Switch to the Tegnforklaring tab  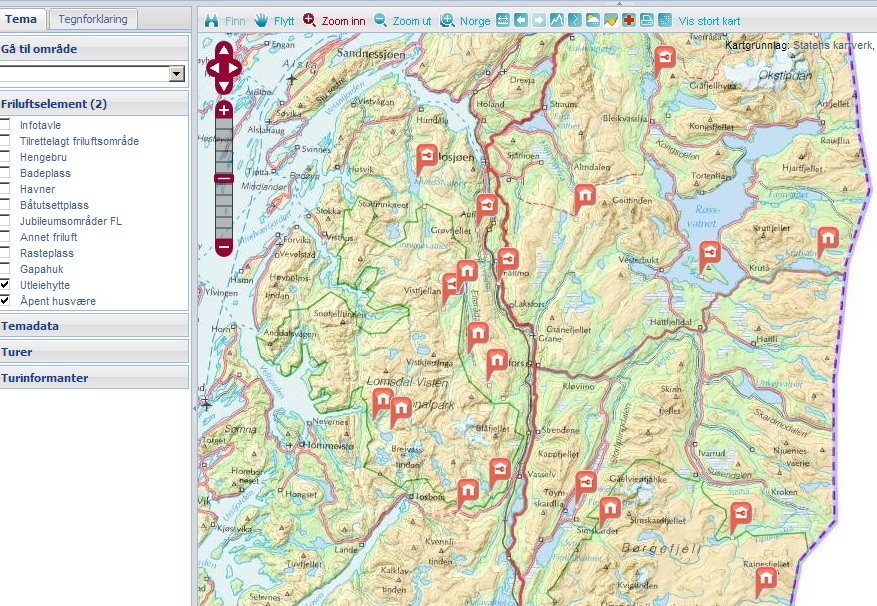click(93, 19)
